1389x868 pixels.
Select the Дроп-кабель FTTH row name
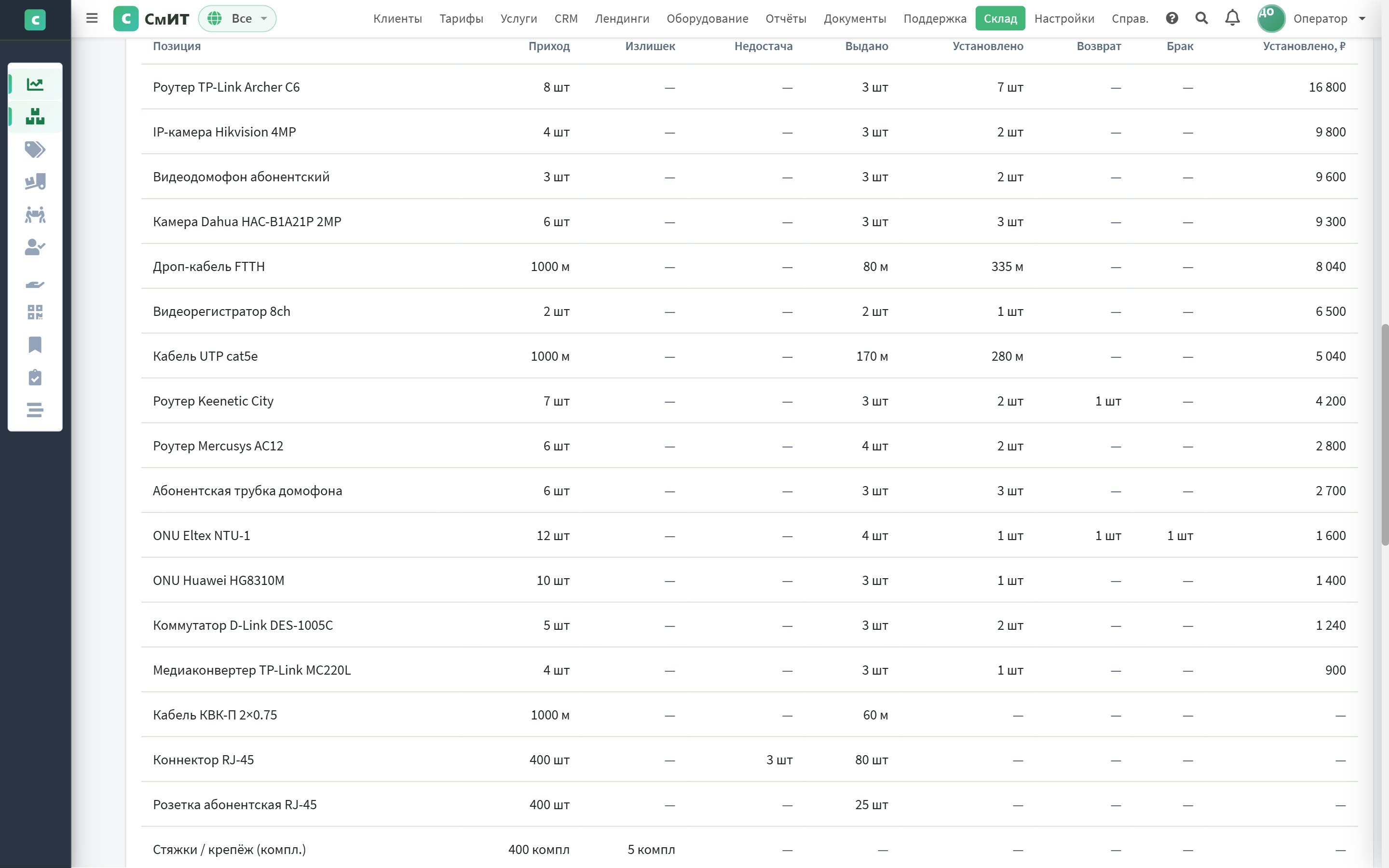coord(209,266)
